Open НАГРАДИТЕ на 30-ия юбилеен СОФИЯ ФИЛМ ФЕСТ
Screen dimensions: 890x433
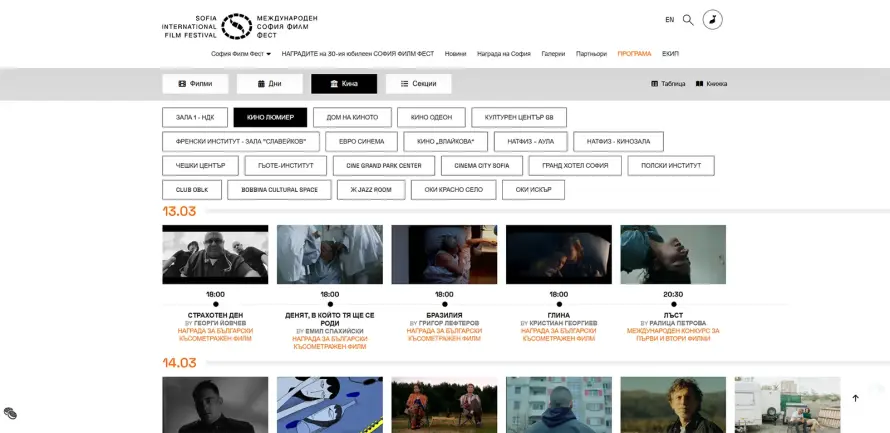tap(358, 54)
